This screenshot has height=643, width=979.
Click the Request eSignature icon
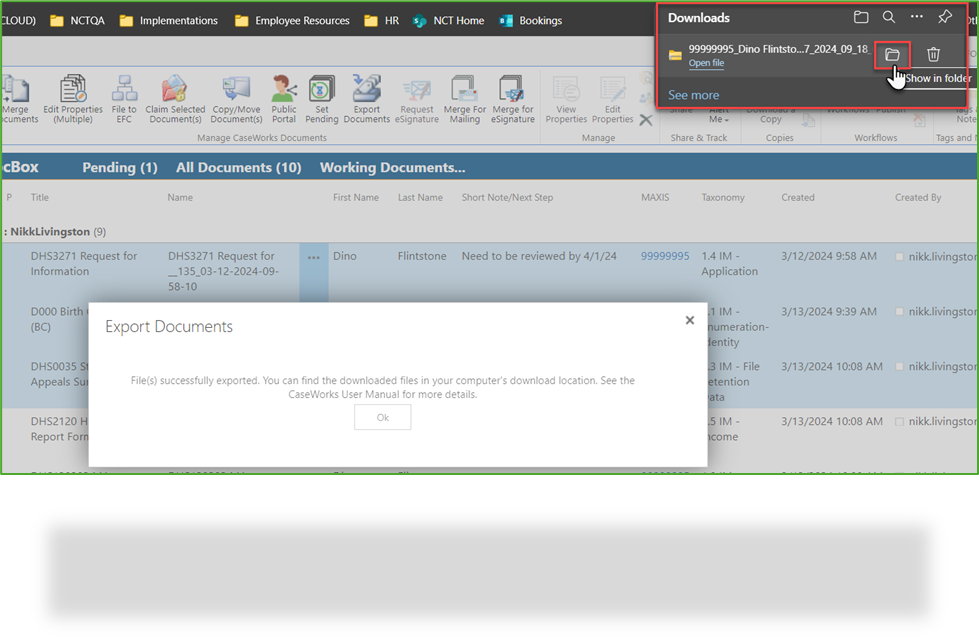(415, 98)
